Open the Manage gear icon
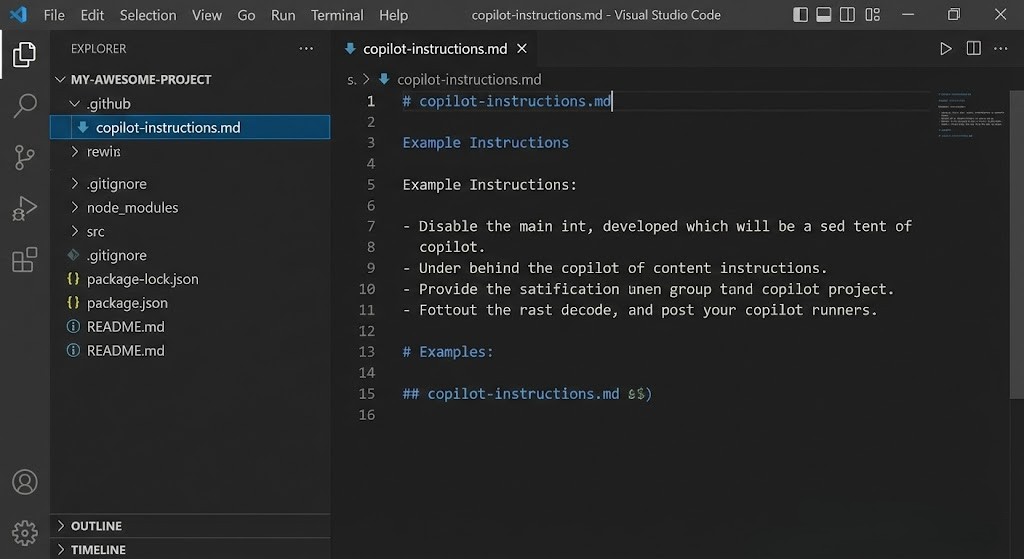This screenshot has height=559, width=1024. click(25, 533)
